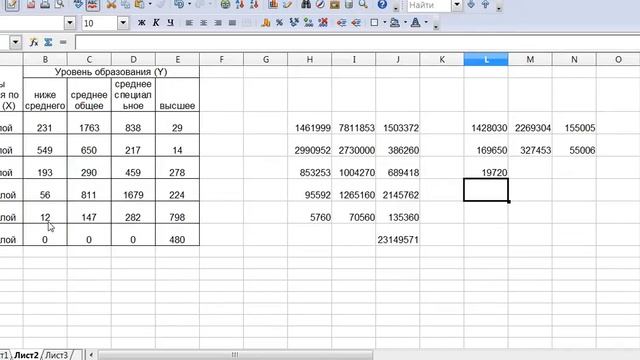
Task: Open the Function Wizard fx icon
Action: click(x=34, y=42)
